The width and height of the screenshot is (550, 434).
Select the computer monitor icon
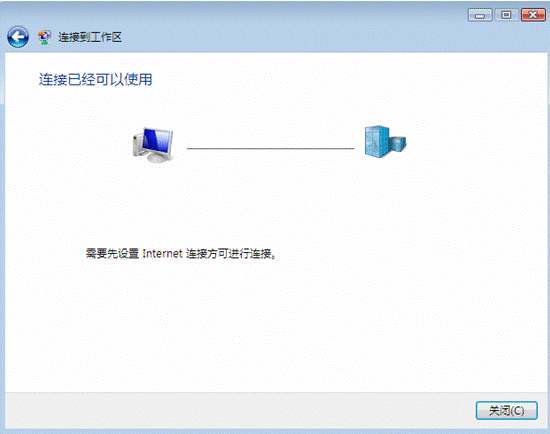[x=156, y=145]
